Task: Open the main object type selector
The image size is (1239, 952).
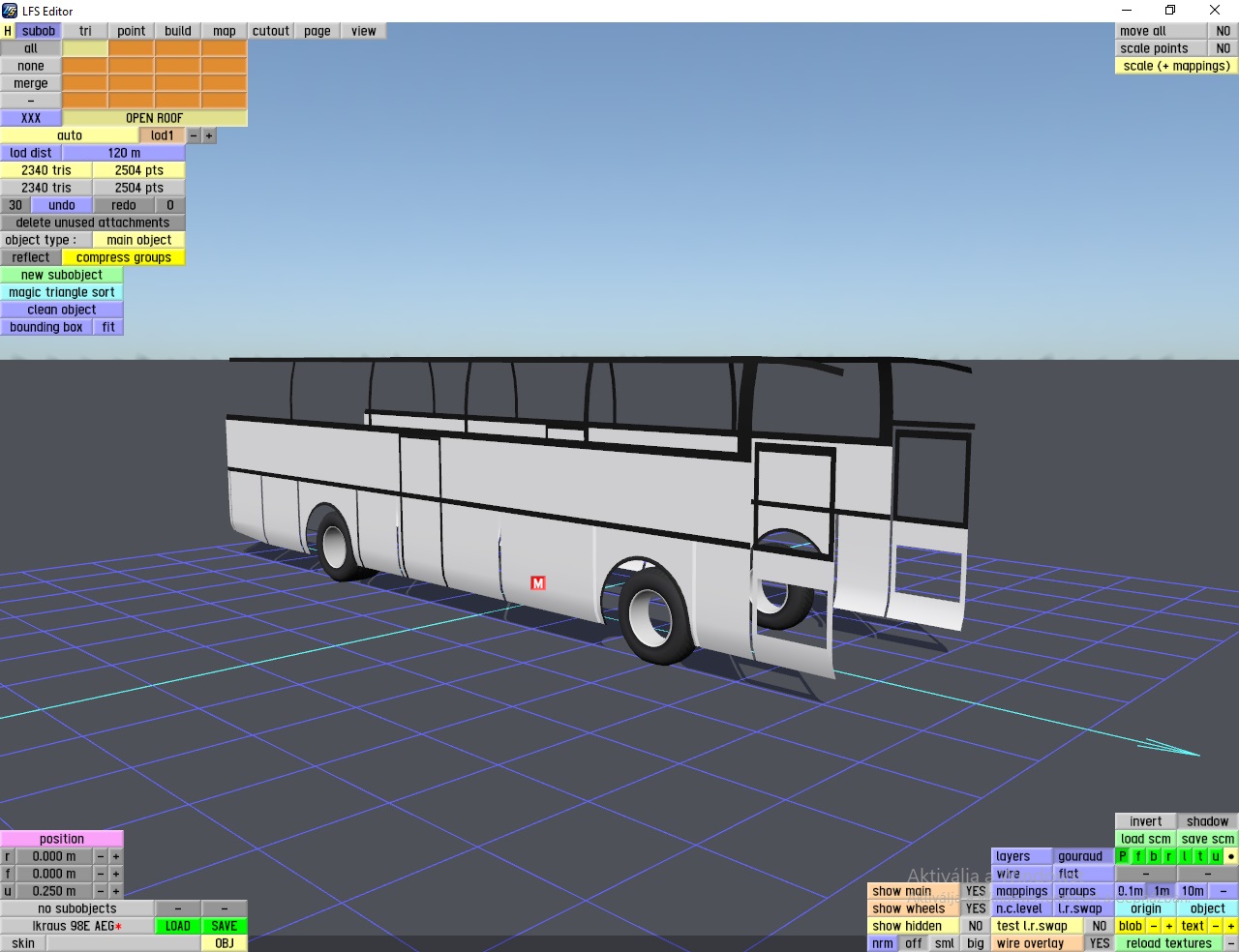Action: (139, 240)
